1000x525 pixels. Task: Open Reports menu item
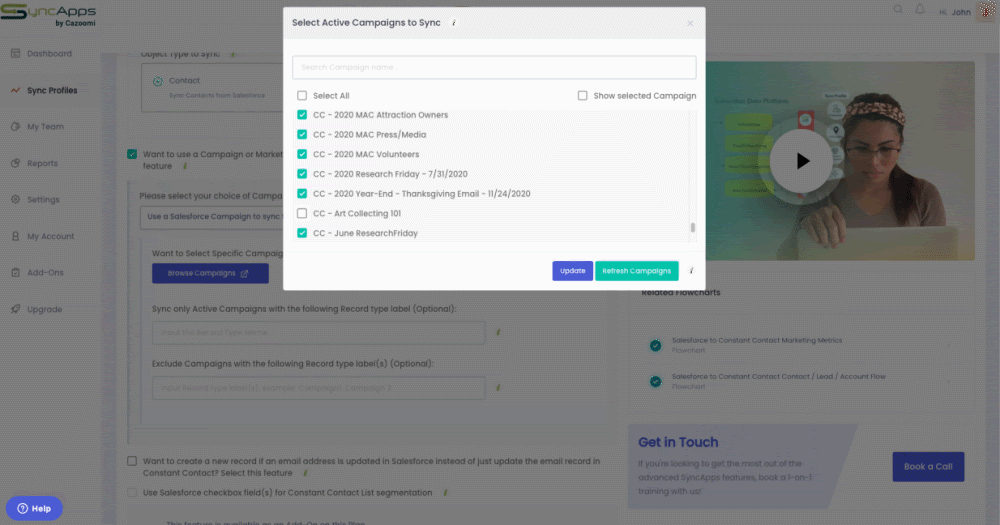(x=42, y=163)
